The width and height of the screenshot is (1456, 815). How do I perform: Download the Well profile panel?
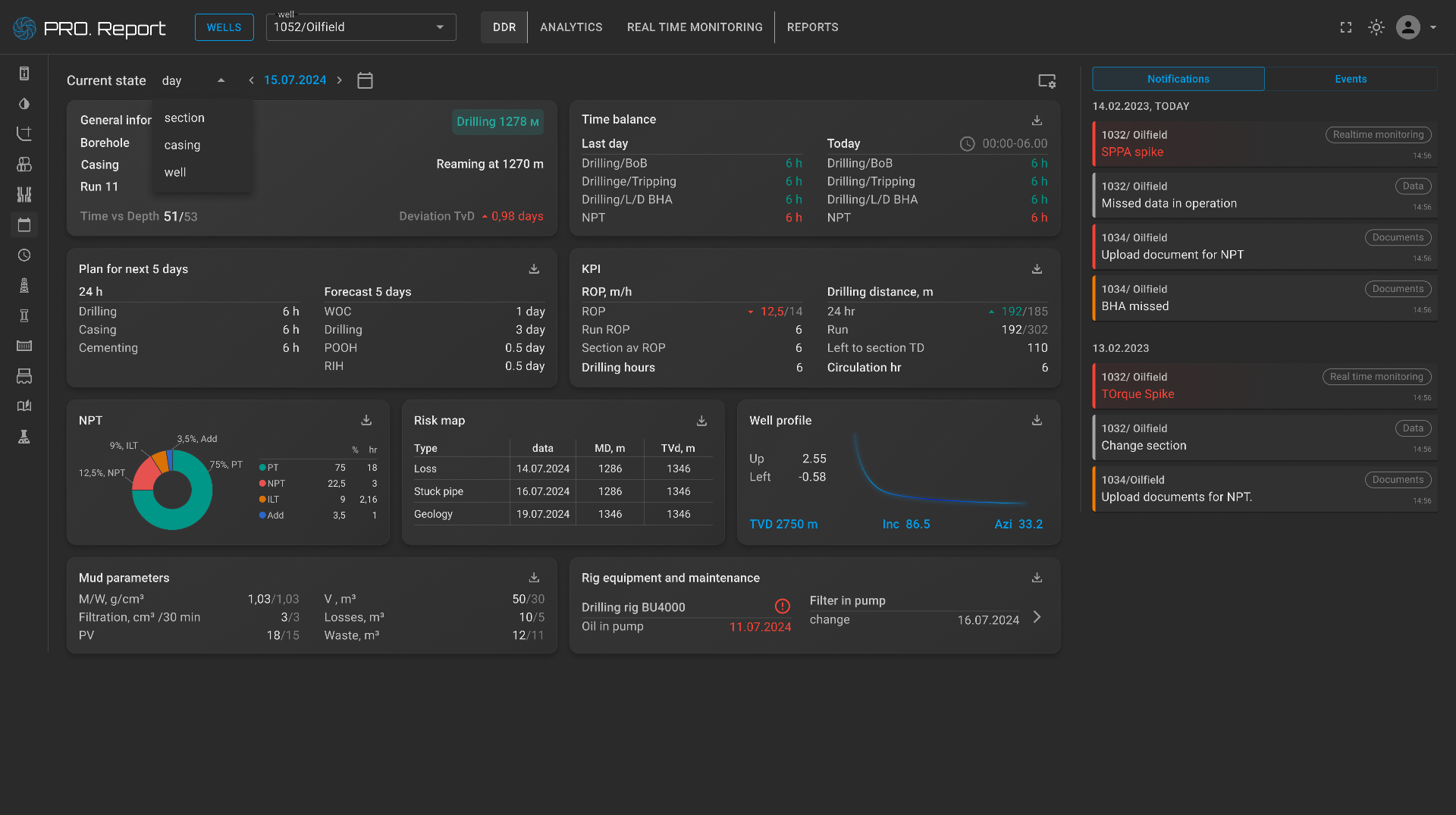(1037, 420)
